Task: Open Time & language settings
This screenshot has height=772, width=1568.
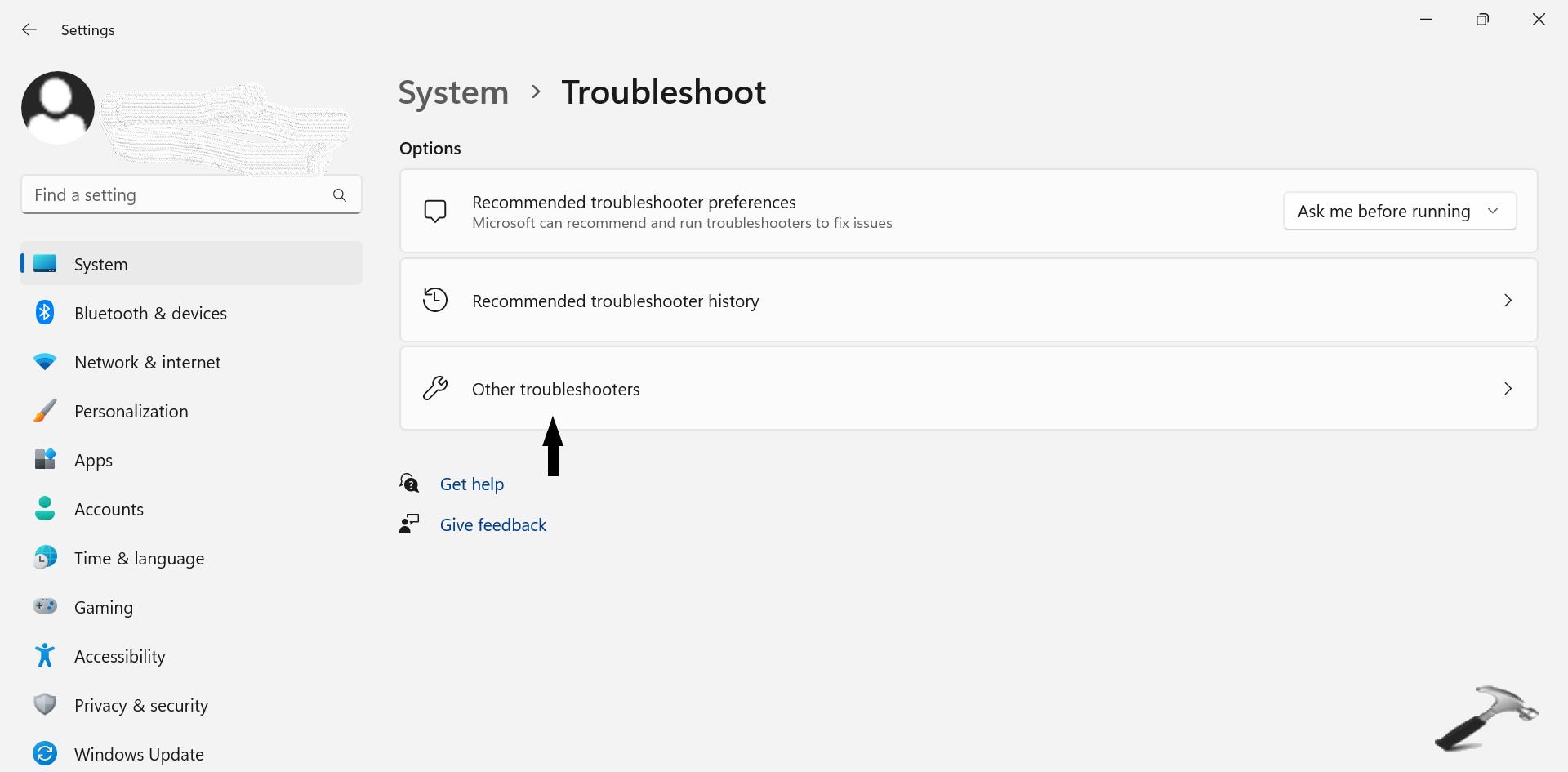Action: [139, 559]
